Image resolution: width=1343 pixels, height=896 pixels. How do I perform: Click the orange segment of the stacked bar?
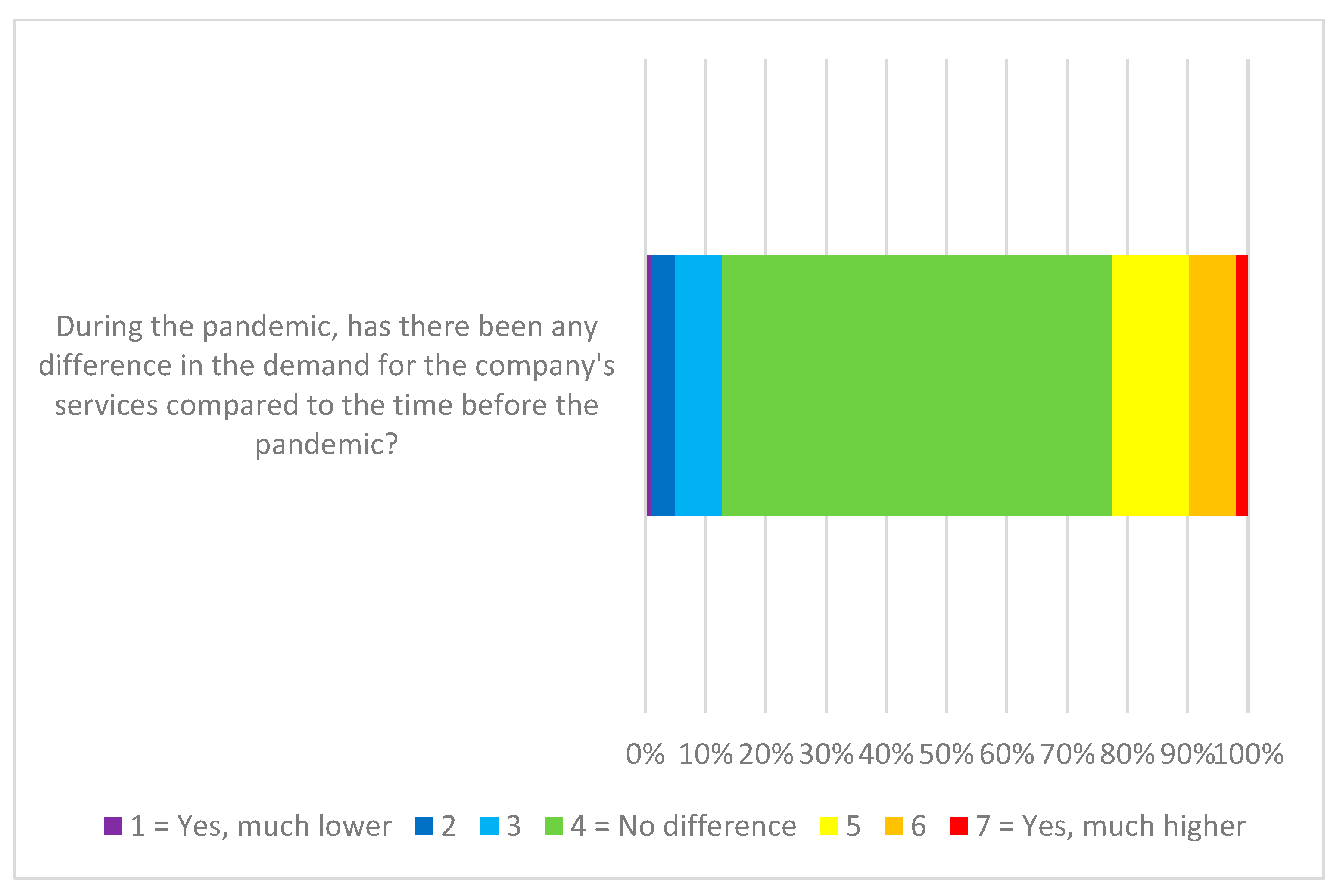pyautogui.click(x=1212, y=386)
